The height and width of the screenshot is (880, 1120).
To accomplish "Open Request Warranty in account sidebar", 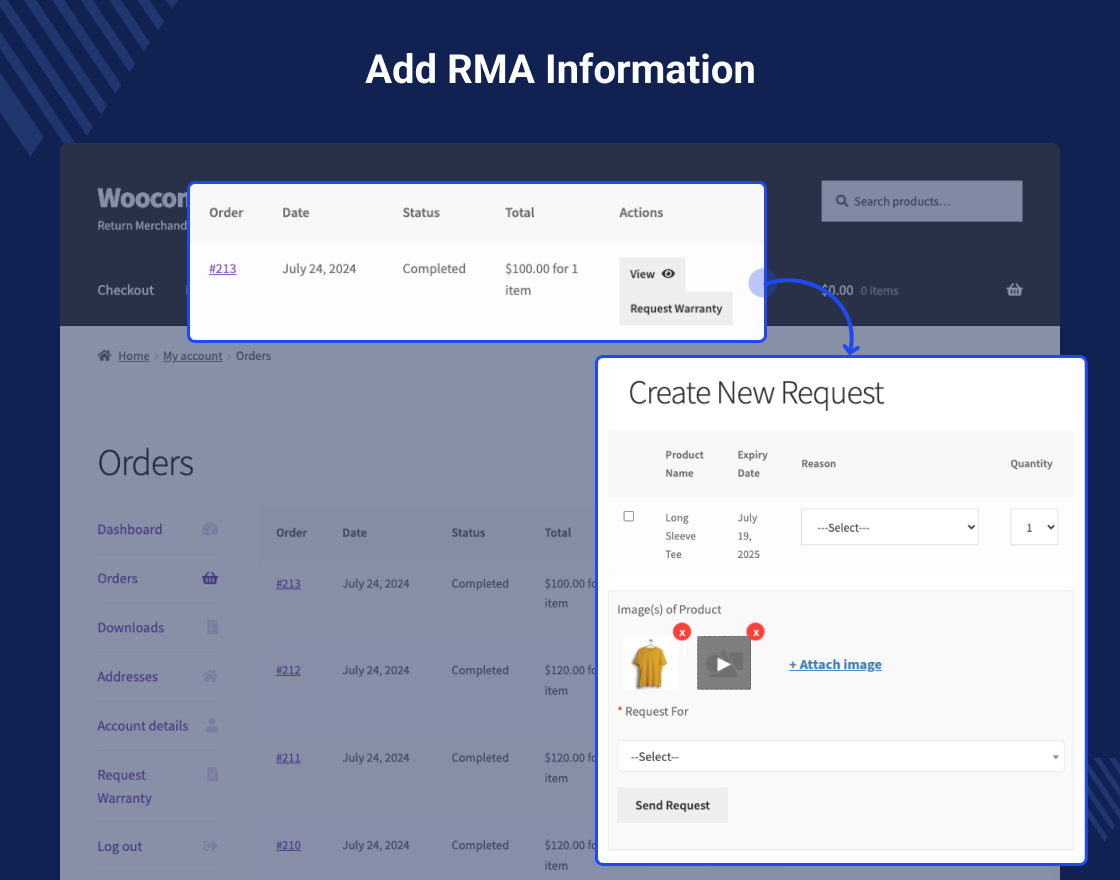I will tap(124, 786).
